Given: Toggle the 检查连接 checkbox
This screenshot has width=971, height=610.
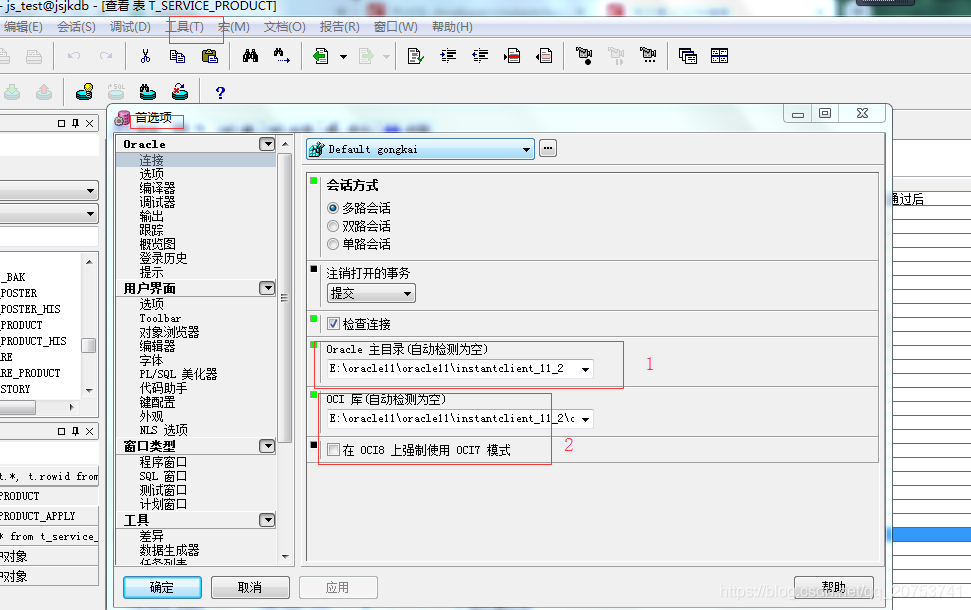Looking at the screenshot, I should [333, 324].
